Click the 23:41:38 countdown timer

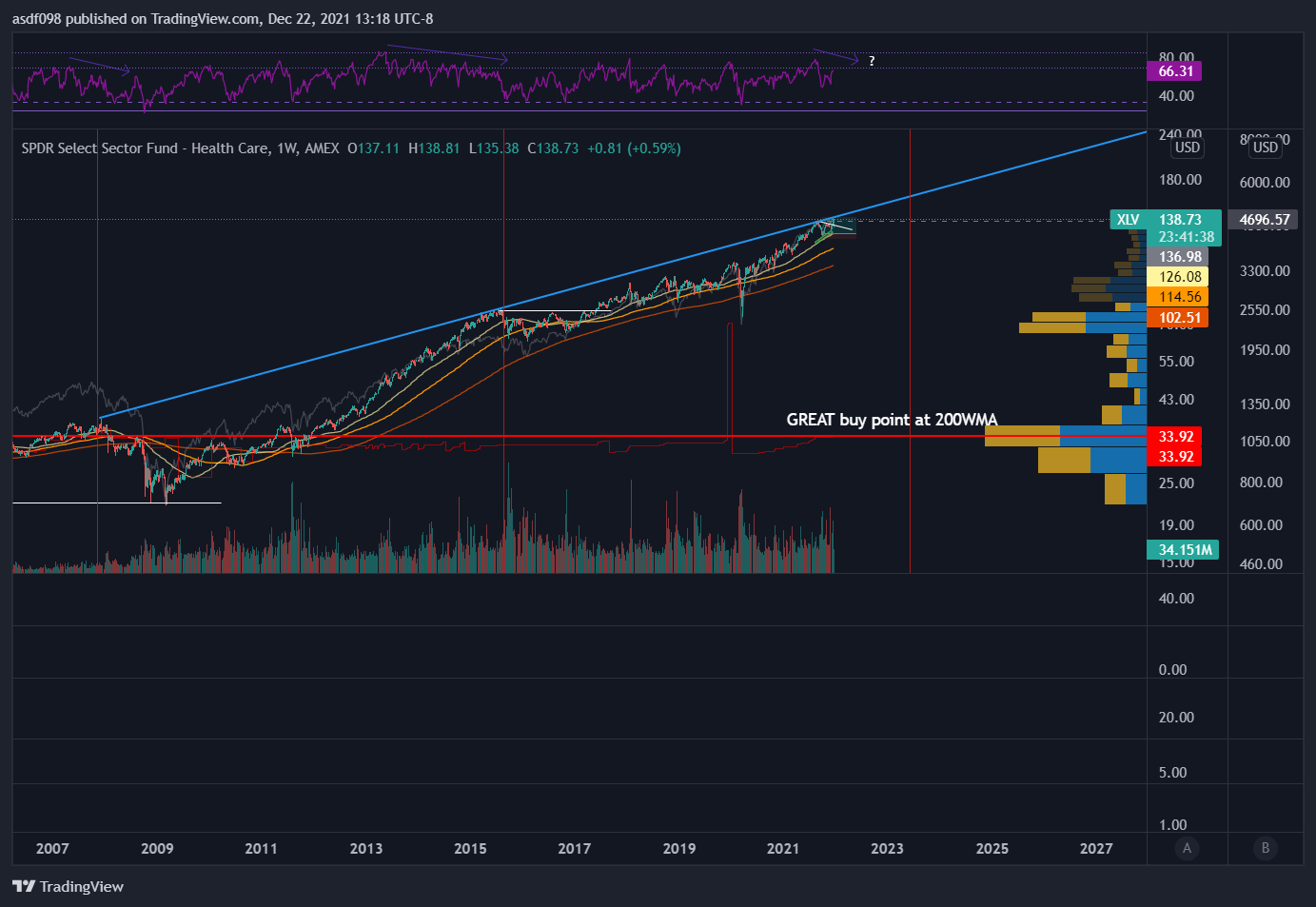(1185, 237)
